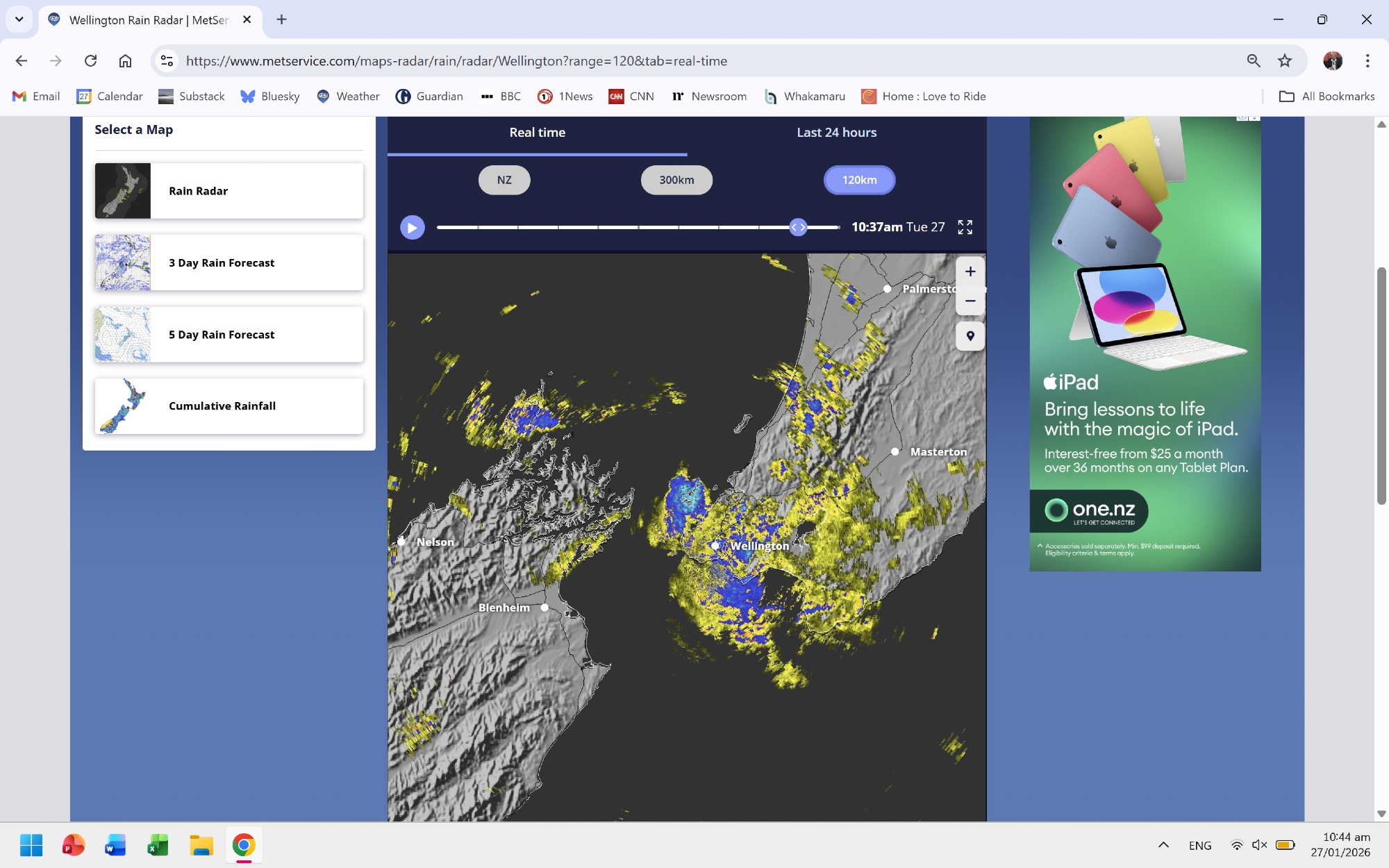The image size is (1389, 868).
Task: Open fullscreen radar map view
Action: (965, 227)
